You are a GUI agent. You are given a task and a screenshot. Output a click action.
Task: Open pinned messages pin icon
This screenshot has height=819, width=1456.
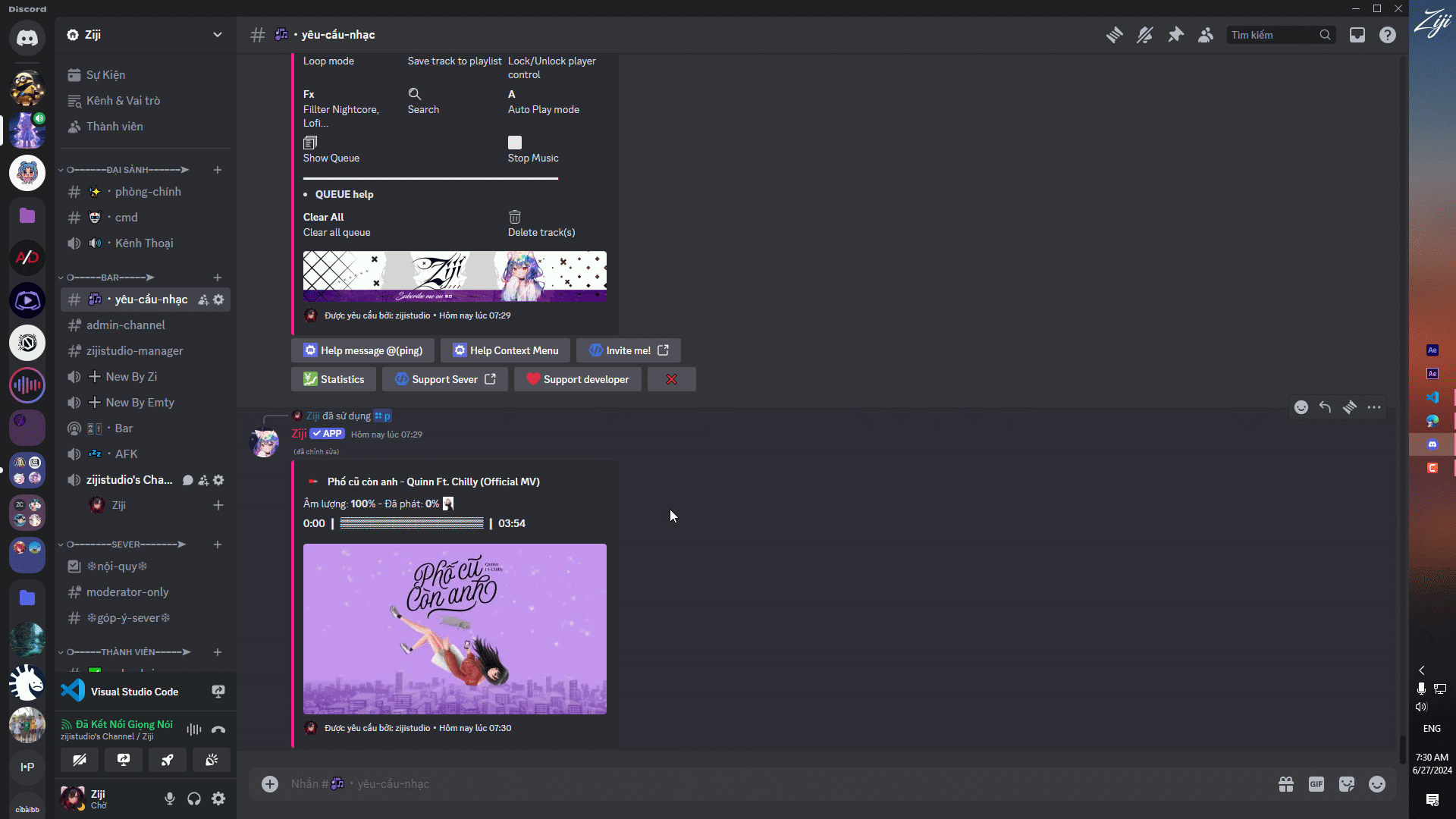pos(1175,35)
